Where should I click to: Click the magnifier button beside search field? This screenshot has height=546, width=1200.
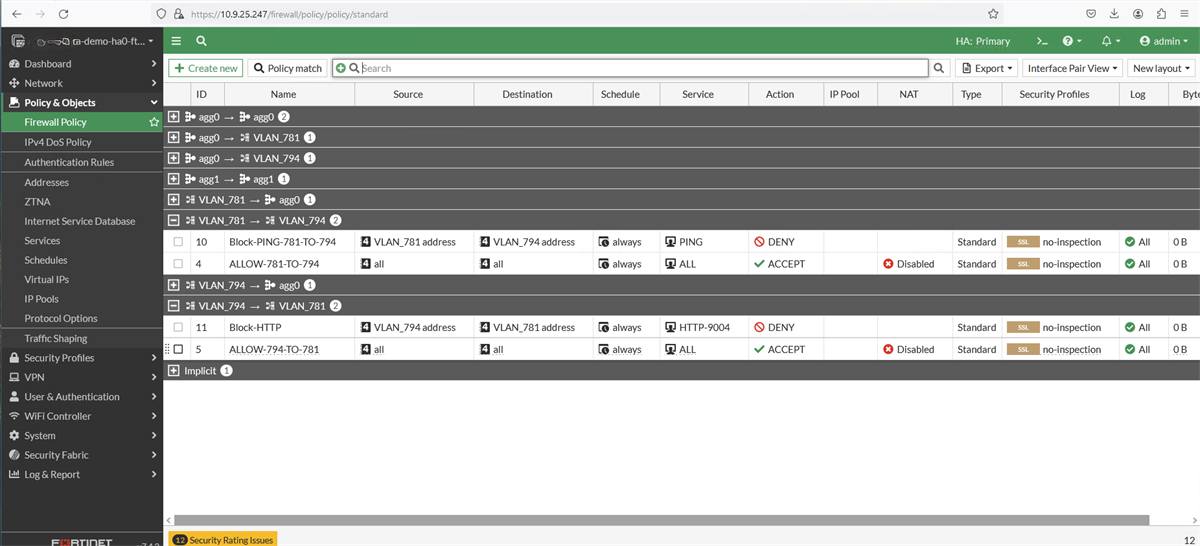point(939,68)
